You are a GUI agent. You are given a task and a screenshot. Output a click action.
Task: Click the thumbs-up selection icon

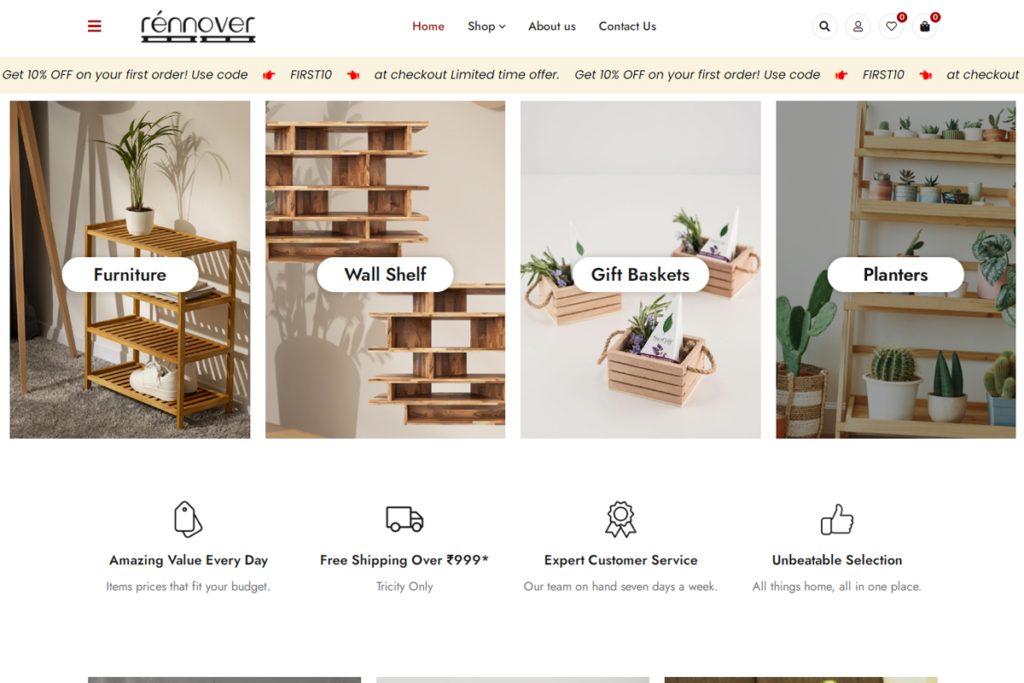pyautogui.click(x=837, y=519)
